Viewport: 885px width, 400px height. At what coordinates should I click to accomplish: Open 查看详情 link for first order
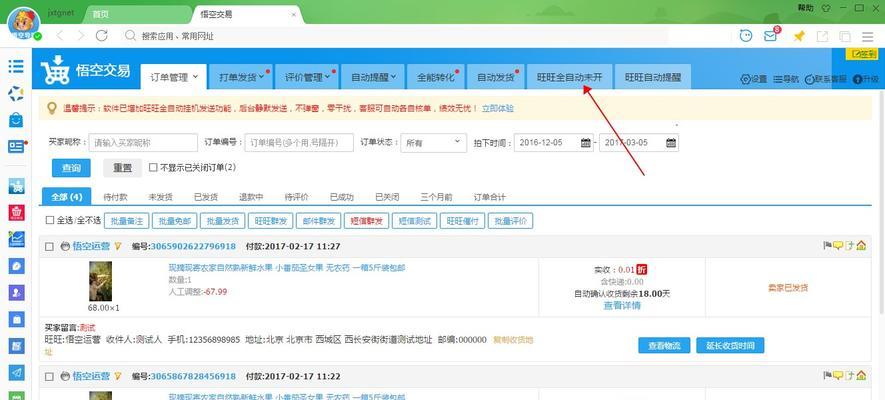622,306
